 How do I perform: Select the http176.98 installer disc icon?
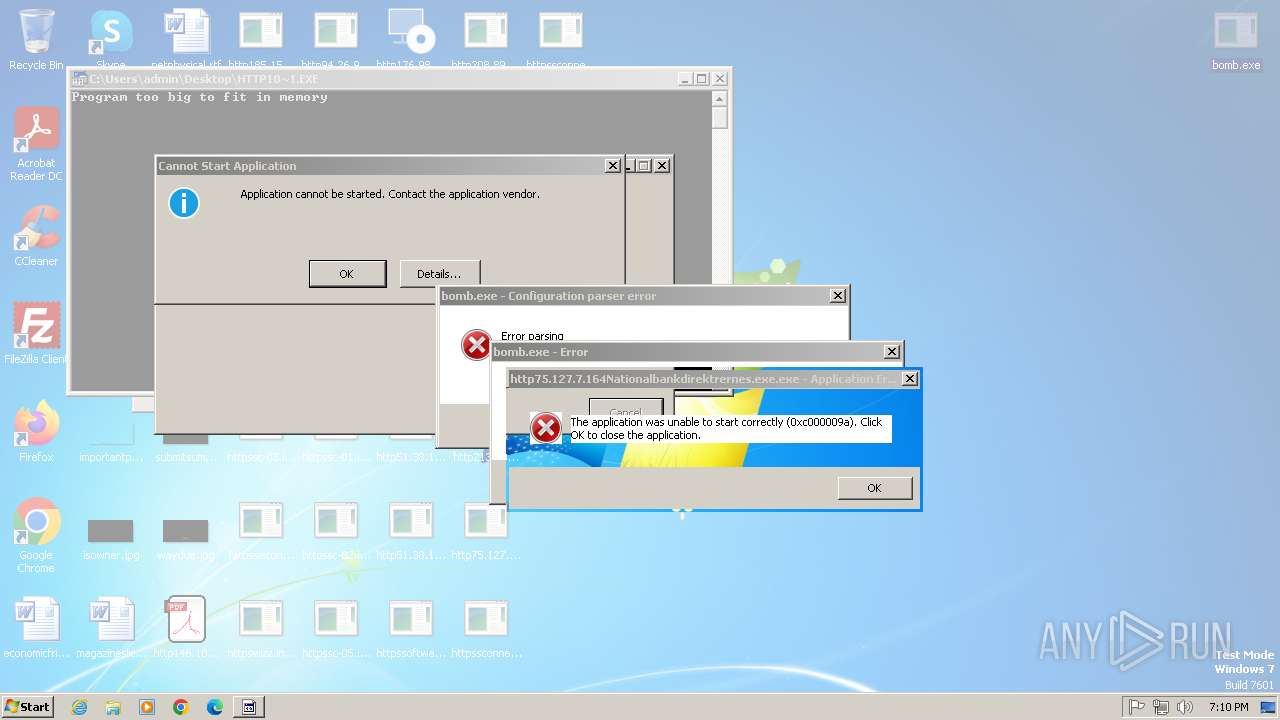click(x=411, y=40)
